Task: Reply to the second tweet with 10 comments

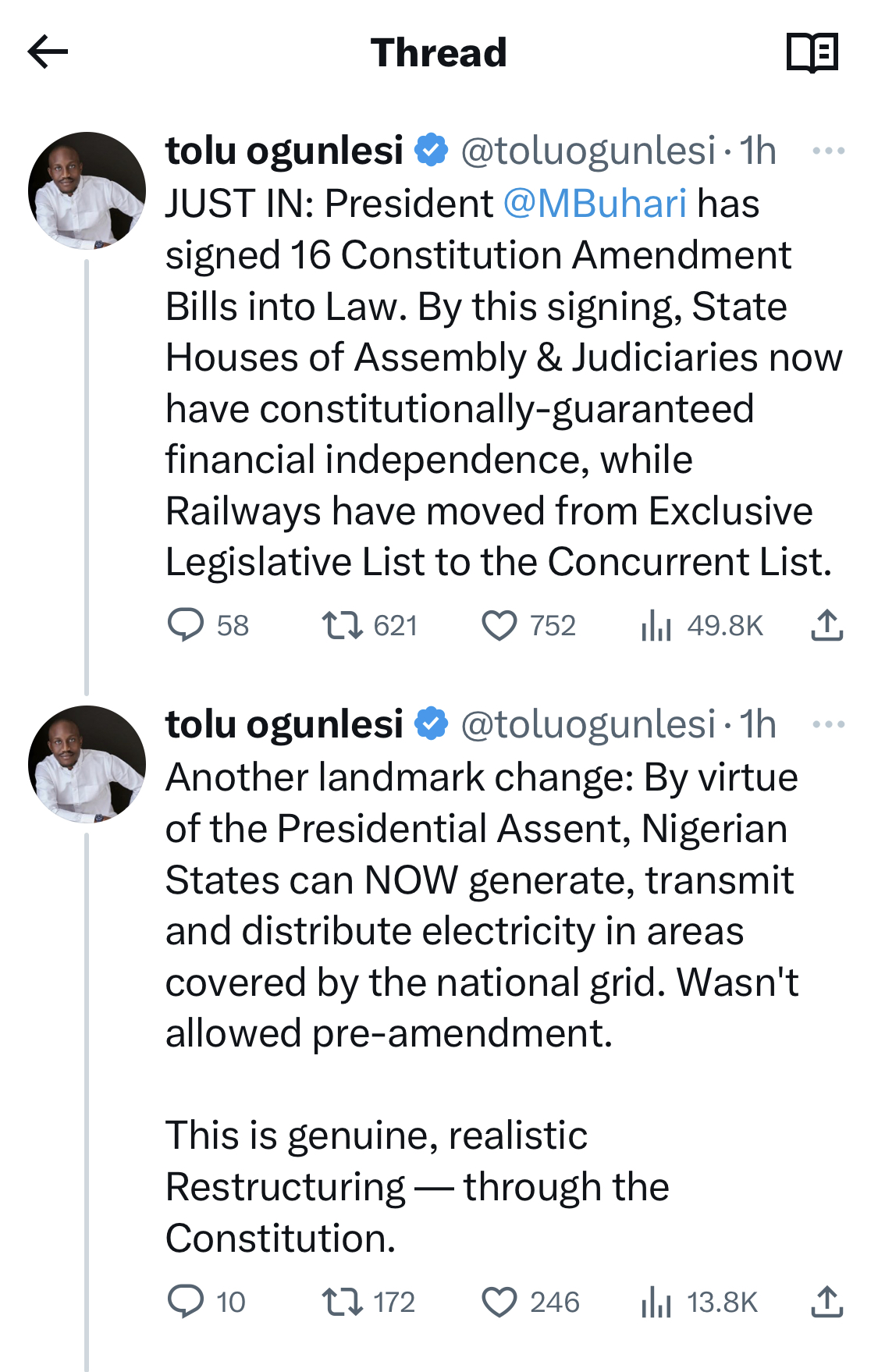Action: tap(186, 1302)
